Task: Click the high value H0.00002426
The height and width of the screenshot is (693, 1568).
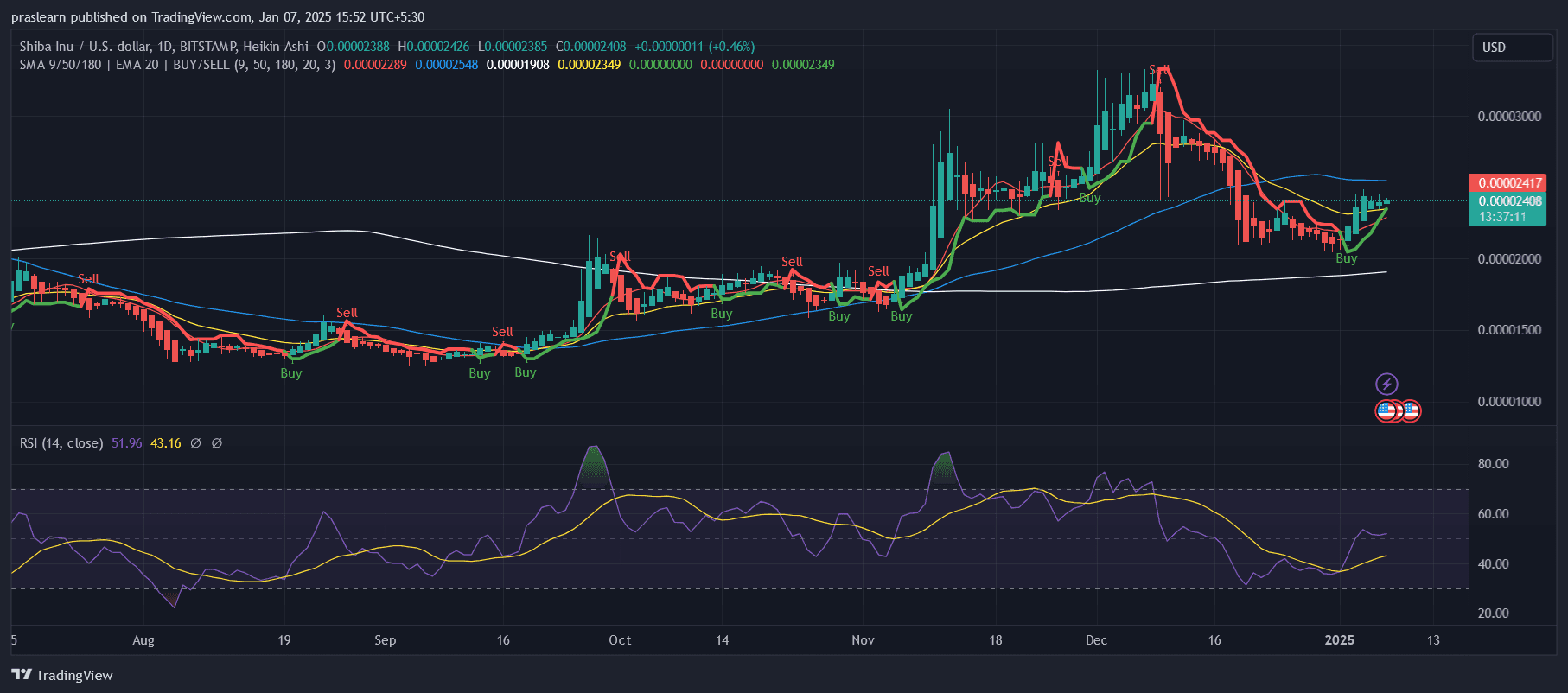Action: click(434, 47)
